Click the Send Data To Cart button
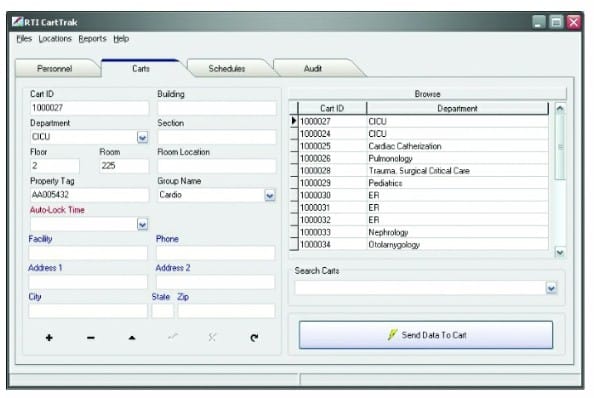Screen dimensions: 594x398 pos(426,335)
